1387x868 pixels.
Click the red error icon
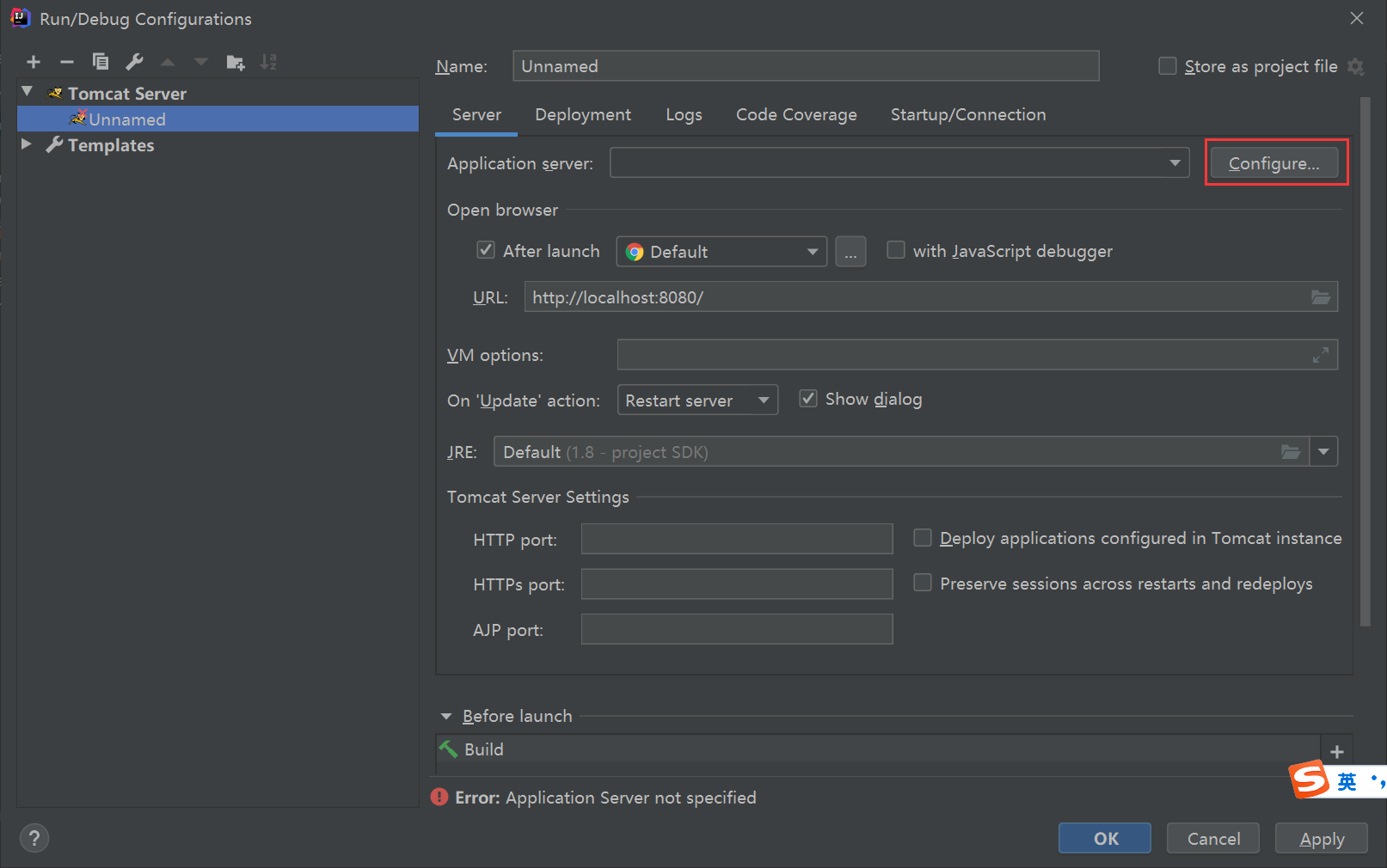tap(439, 798)
